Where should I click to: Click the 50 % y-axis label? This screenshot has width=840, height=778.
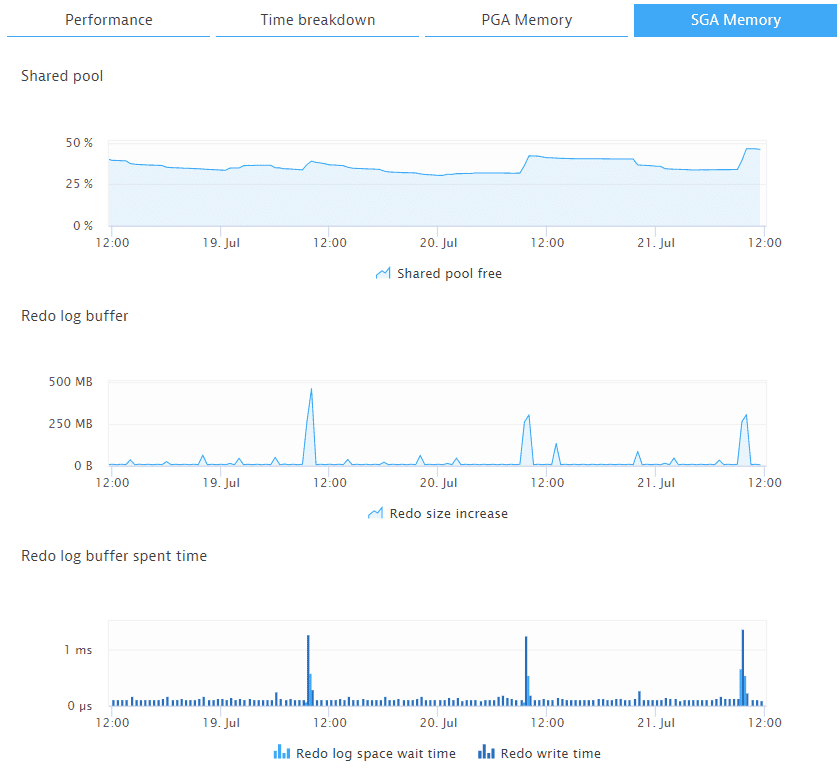(x=80, y=143)
